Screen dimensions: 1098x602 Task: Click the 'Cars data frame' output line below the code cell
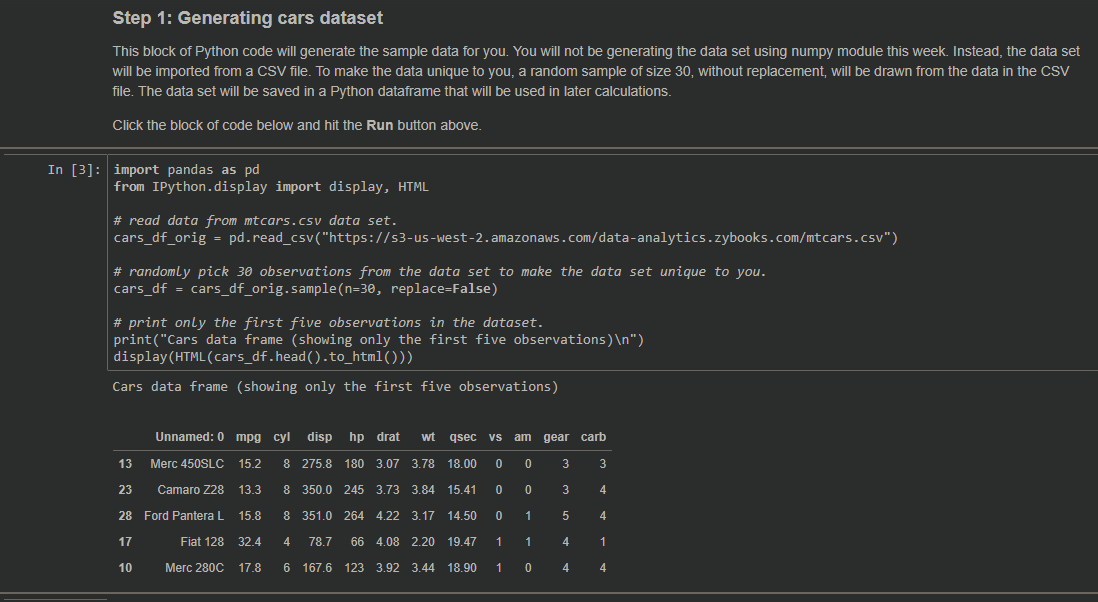point(335,387)
